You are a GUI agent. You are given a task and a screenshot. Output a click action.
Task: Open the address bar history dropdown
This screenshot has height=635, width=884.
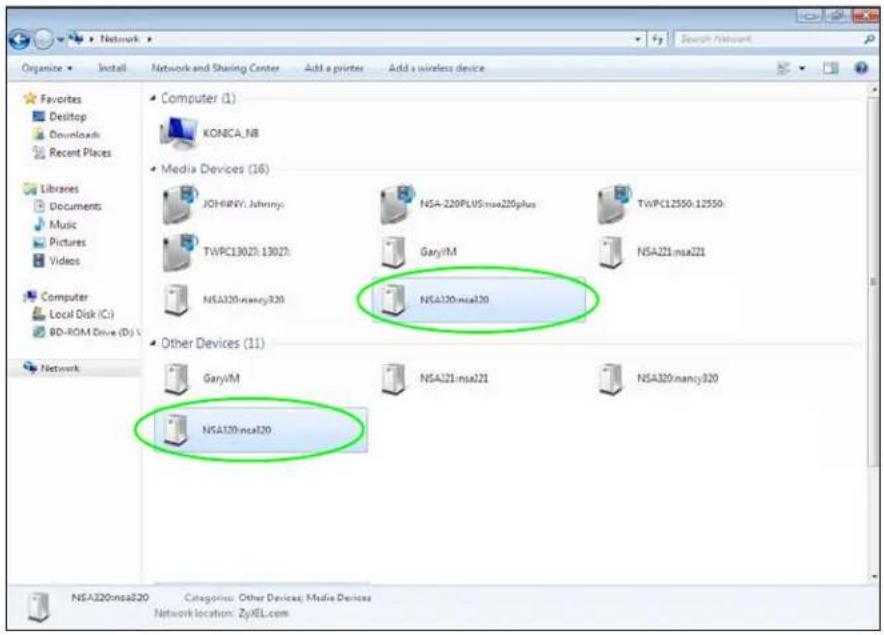click(x=638, y=39)
